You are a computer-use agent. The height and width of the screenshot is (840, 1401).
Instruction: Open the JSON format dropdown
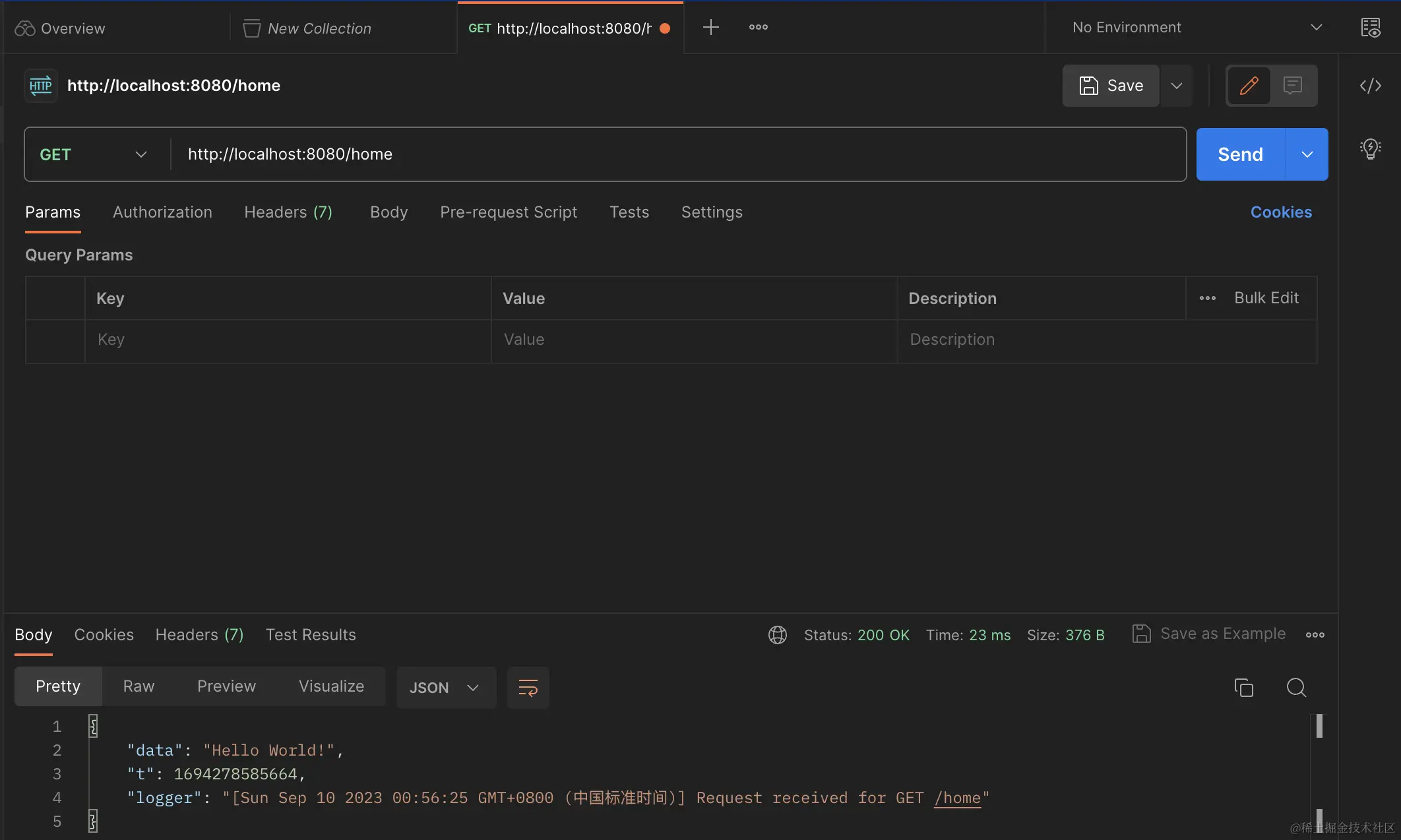pyautogui.click(x=445, y=688)
